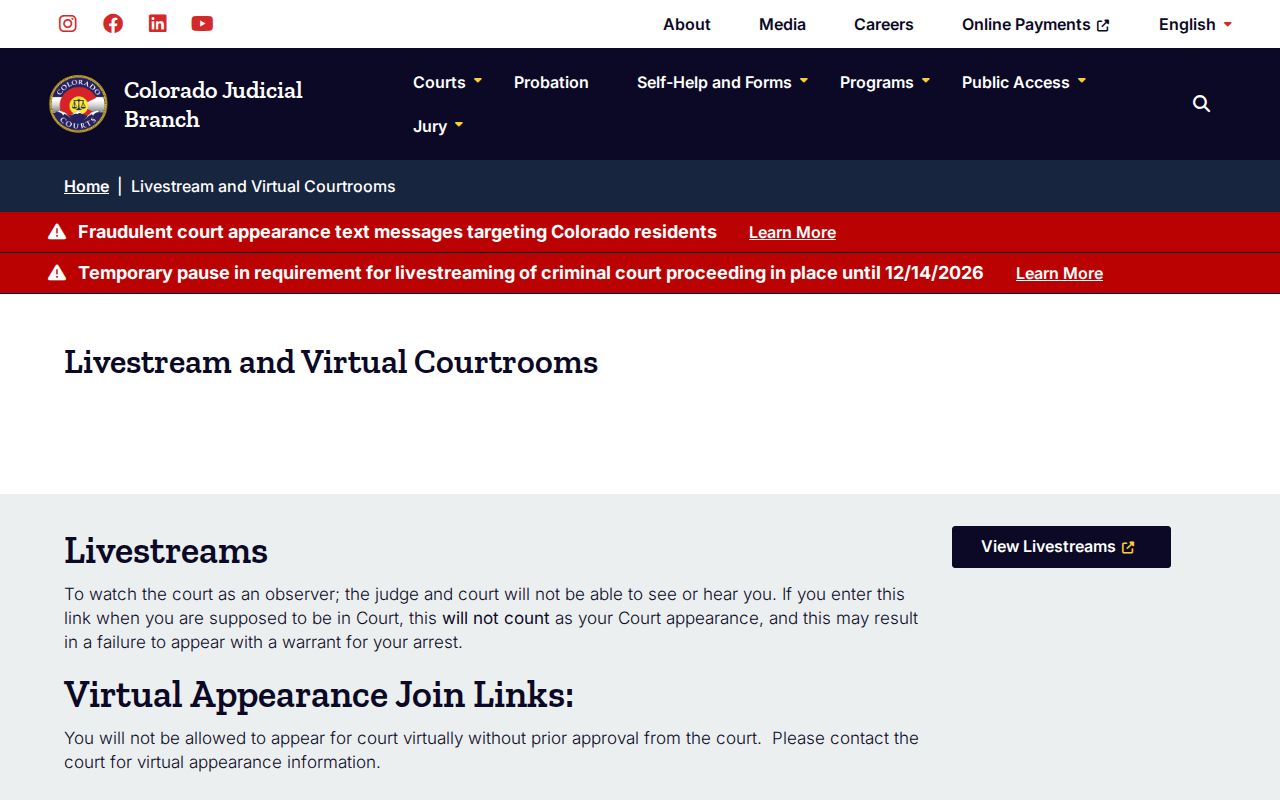Open the About page
The width and height of the screenshot is (1280, 800).
[687, 24]
